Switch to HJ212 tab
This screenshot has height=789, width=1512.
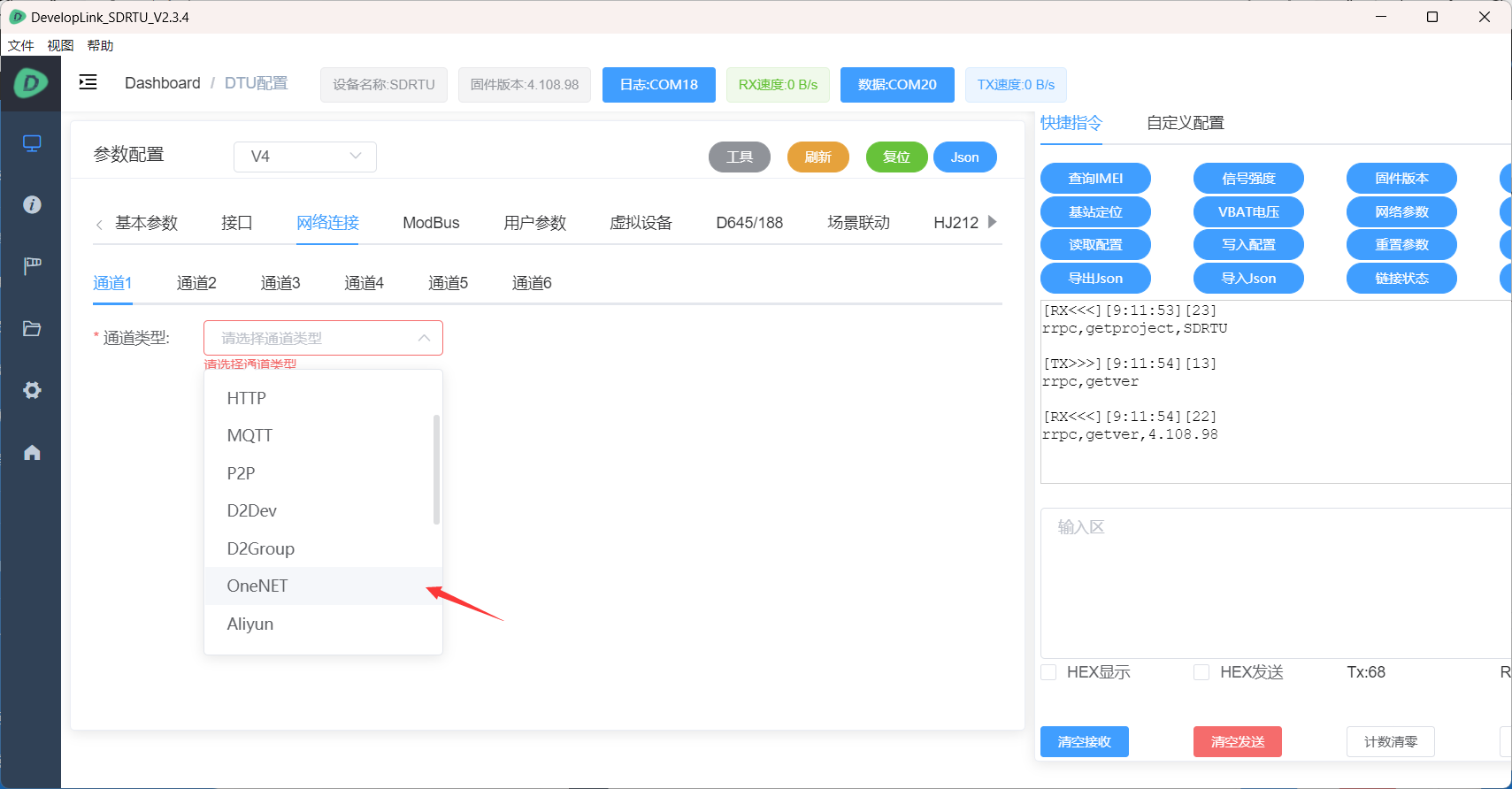click(956, 223)
